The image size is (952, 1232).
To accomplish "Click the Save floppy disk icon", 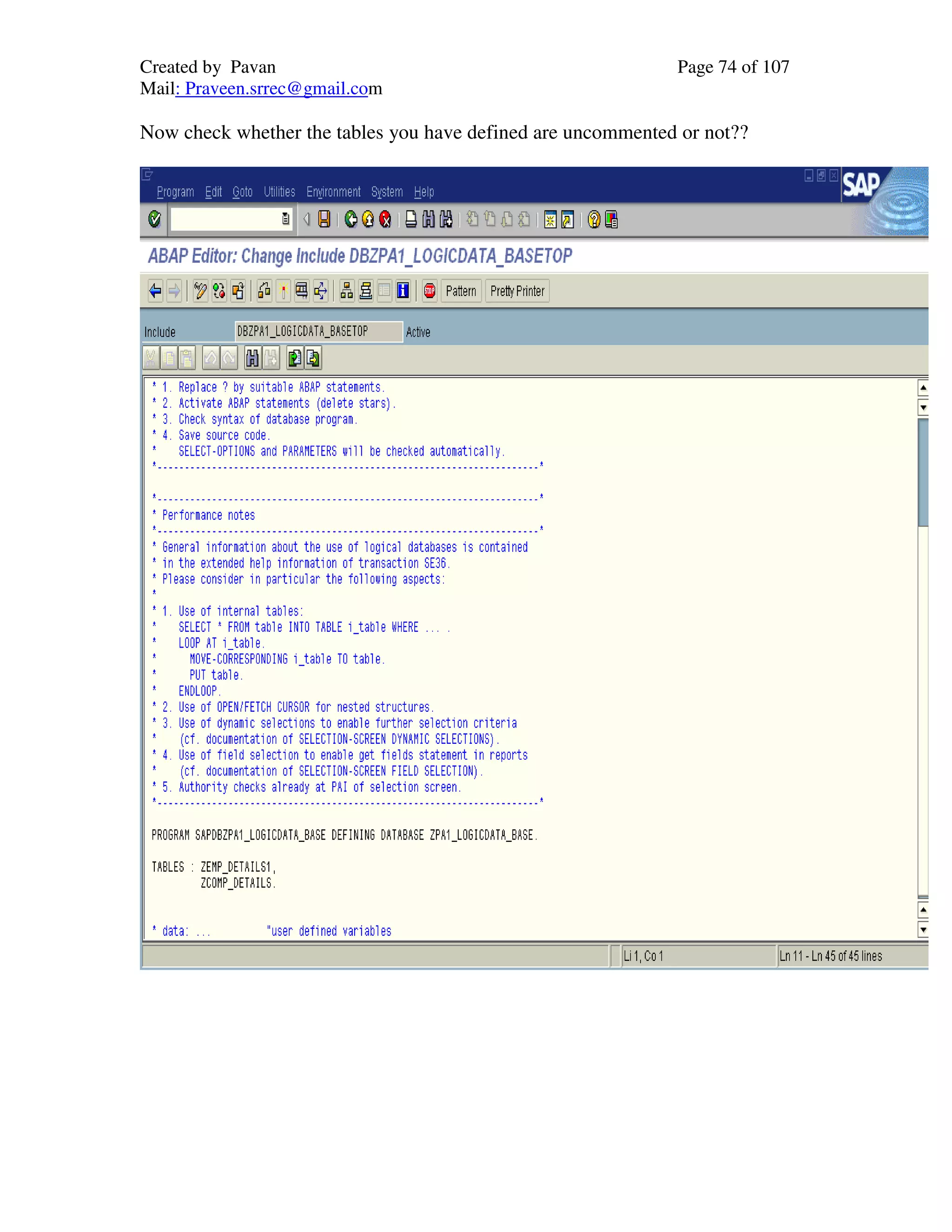I will click(324, 219).
